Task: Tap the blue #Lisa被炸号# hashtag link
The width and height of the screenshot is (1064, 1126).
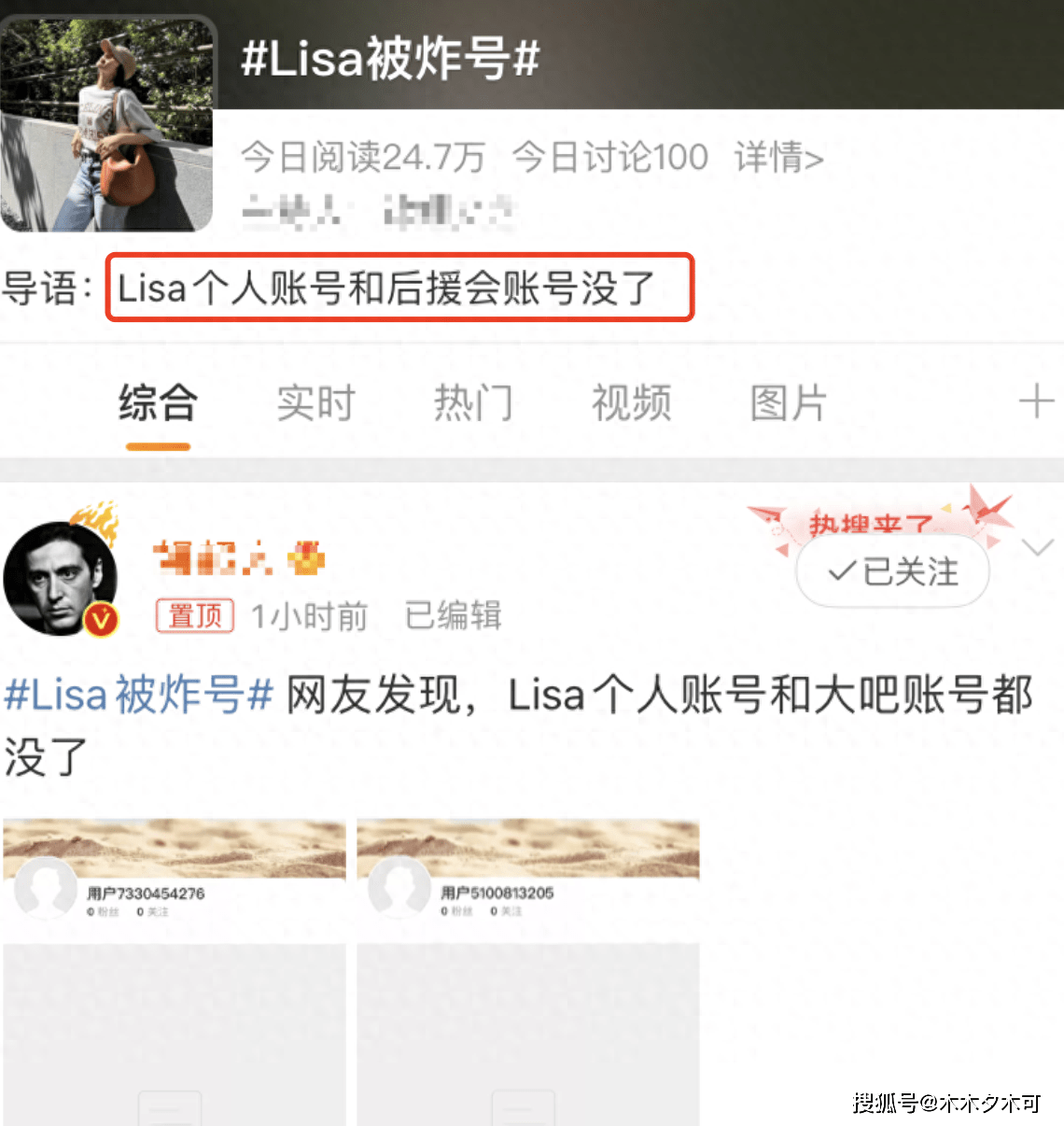Action: [139, 695]
